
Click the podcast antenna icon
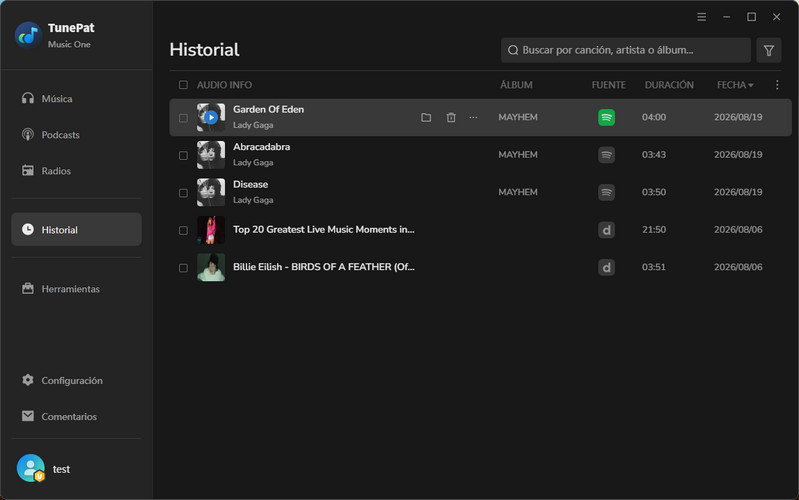click(28, 134)
